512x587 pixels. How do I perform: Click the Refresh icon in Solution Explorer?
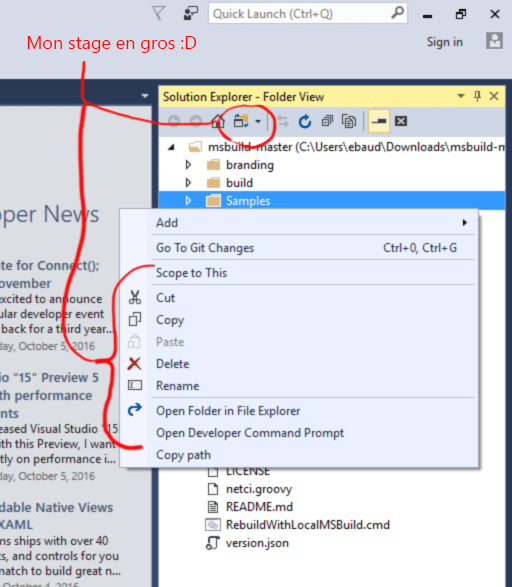pyautogui.click(x=305, y=121)
